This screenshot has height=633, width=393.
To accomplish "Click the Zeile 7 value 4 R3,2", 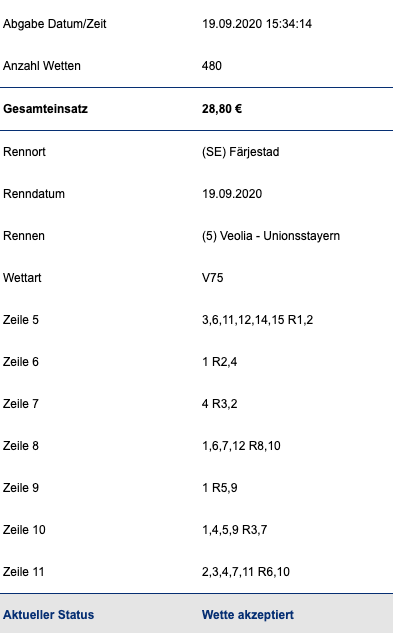I will point(219,404).
